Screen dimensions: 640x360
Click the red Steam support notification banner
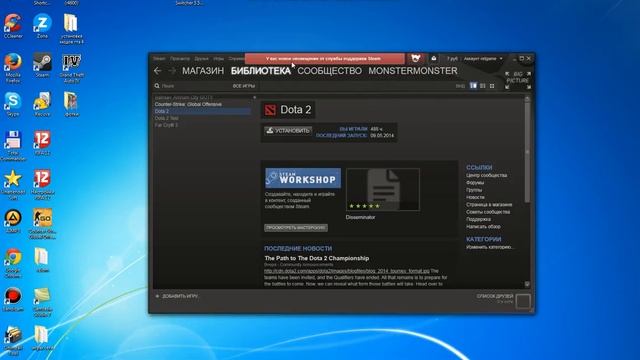click(x=324, y=58)
